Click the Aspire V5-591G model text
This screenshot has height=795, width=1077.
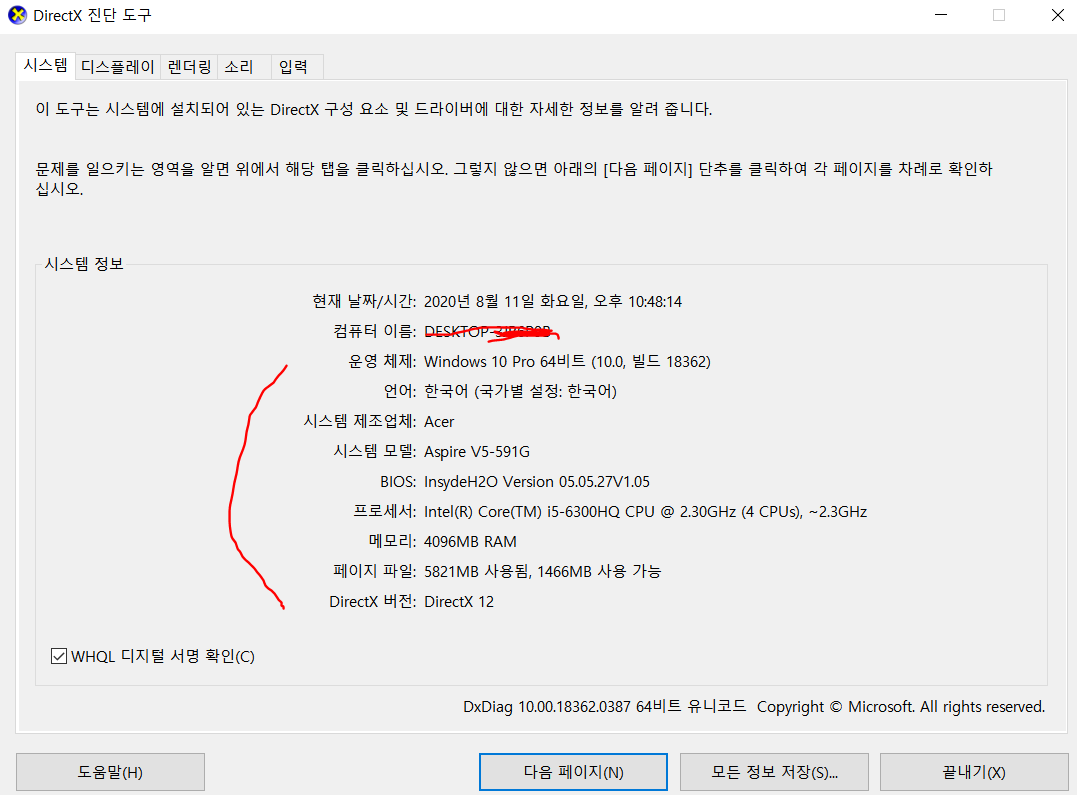(475, 451)
